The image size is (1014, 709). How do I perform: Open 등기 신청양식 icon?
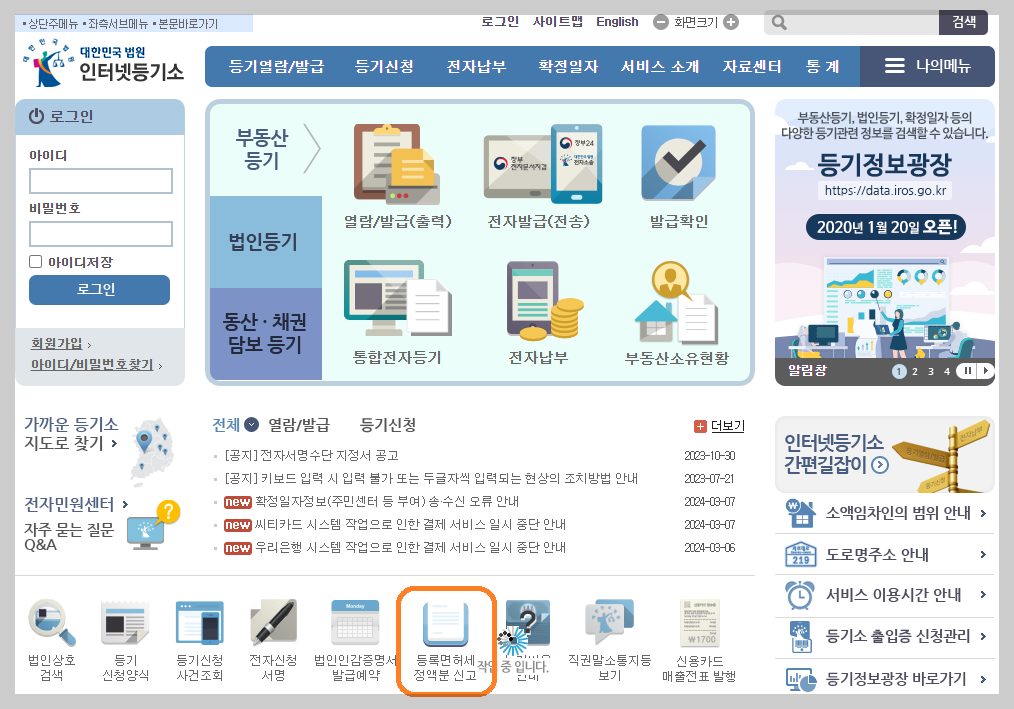[x=125, y=622]
